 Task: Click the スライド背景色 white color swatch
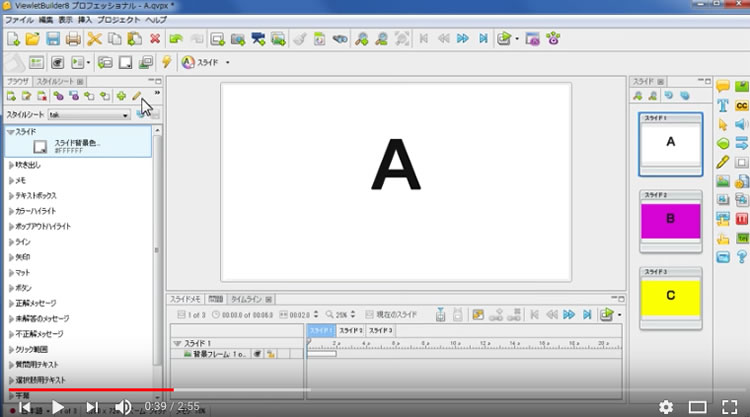coord(39,146)
